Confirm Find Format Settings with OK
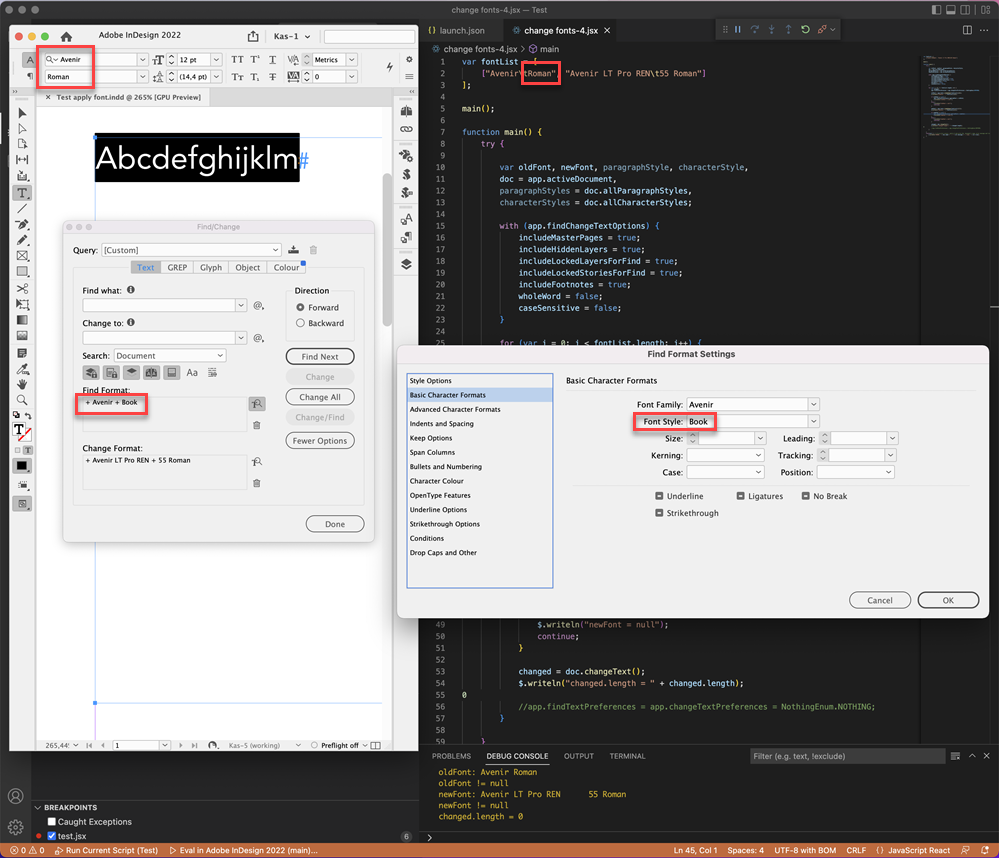The image size is (1000, 858). tap(948, 600)
